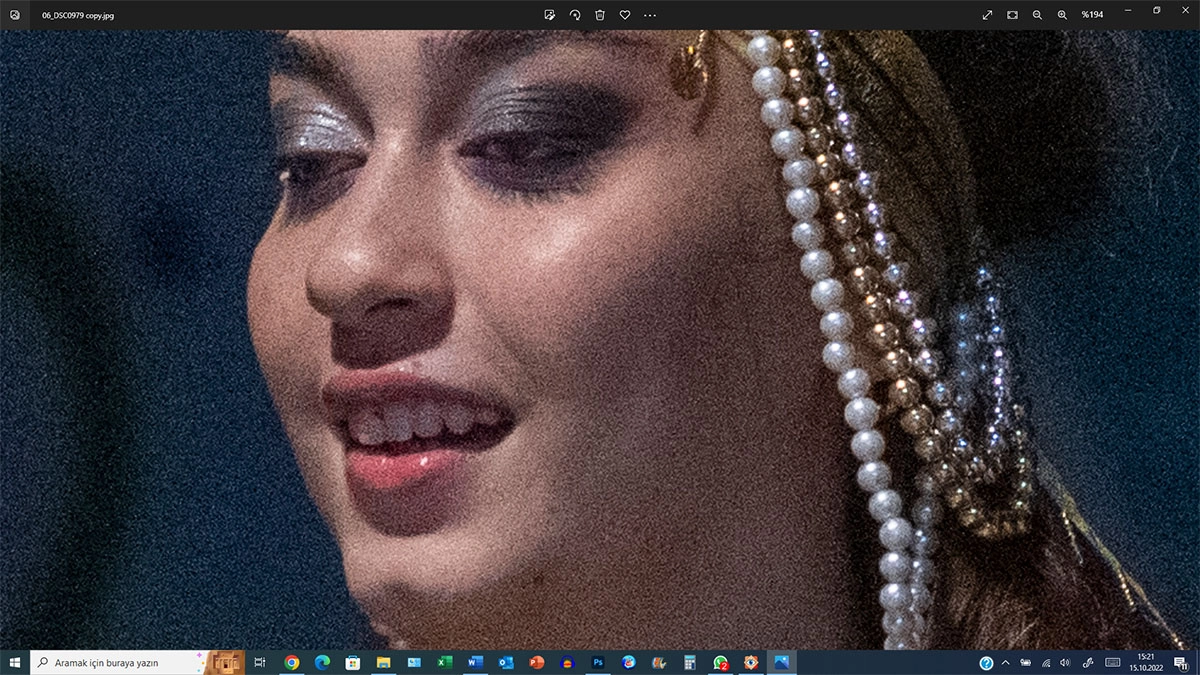
Task: Open Task View from the taskbar
Action: coord(260,662)
